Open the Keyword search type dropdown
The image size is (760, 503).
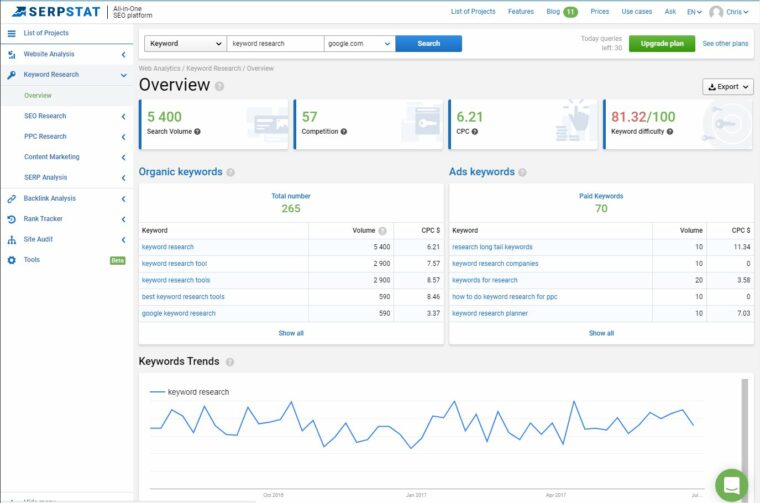point(186,44)
